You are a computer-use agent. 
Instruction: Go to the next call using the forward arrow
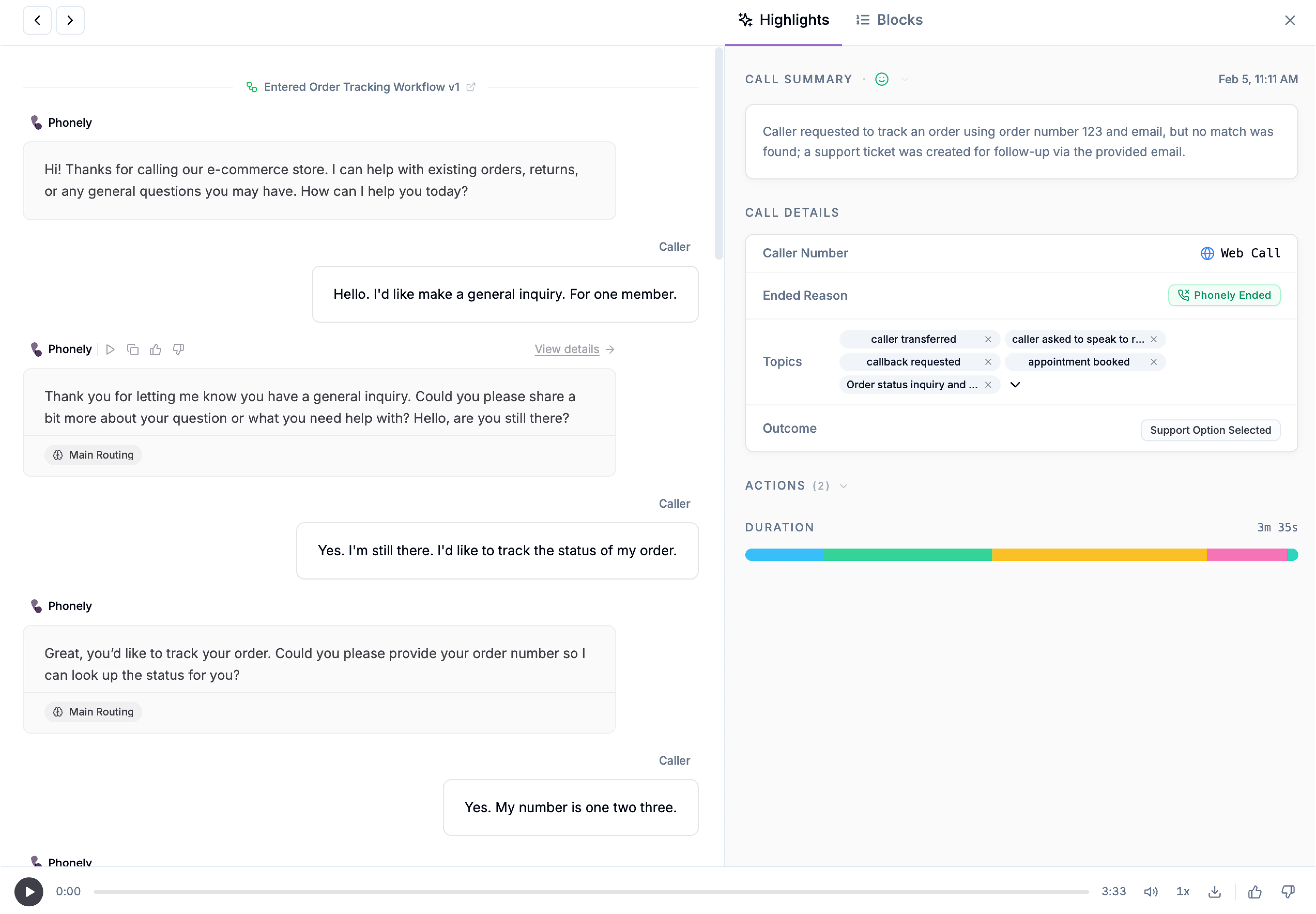coord(70,21)
